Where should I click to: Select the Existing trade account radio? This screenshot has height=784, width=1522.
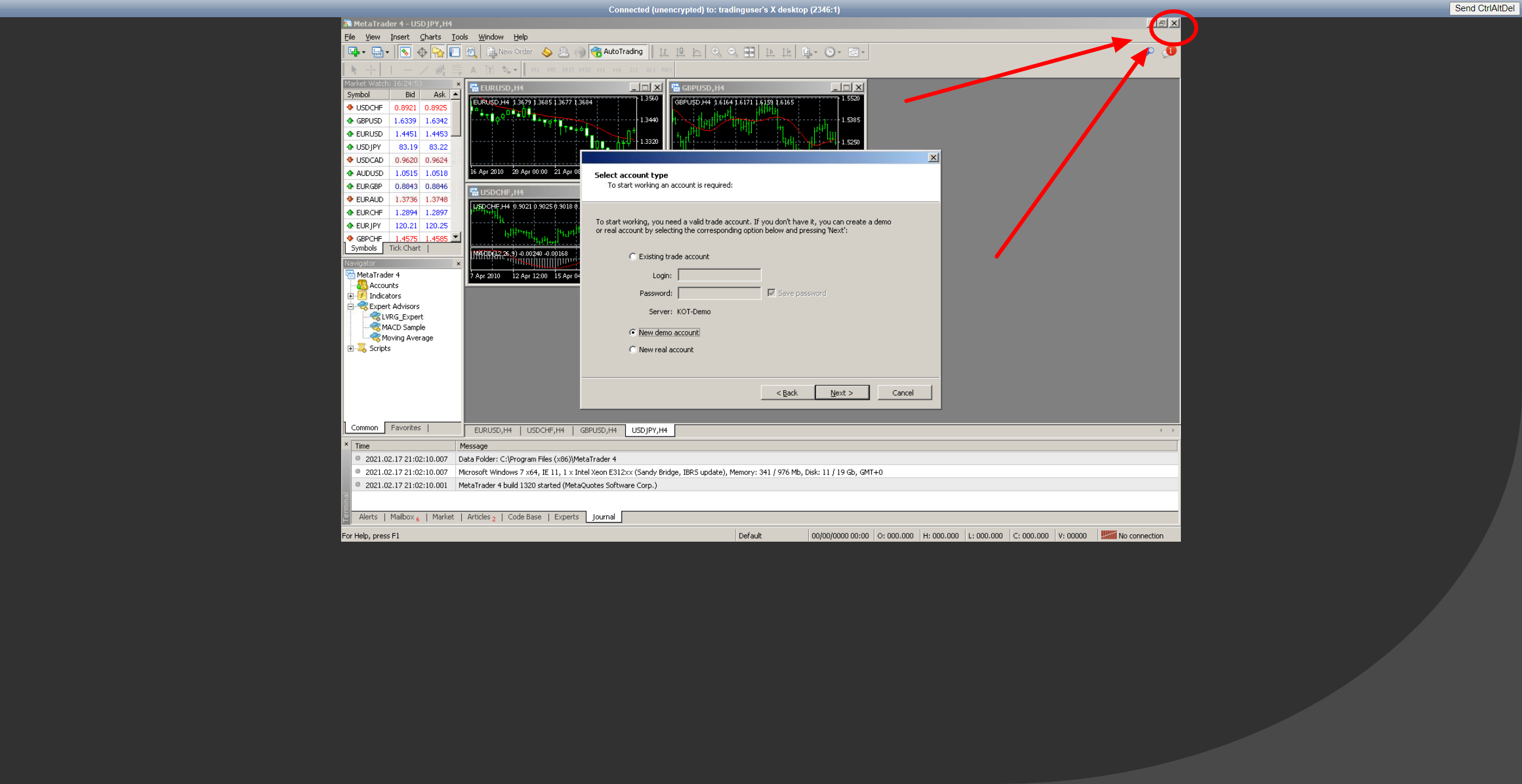pyautogui.click(x=633, y=257)
